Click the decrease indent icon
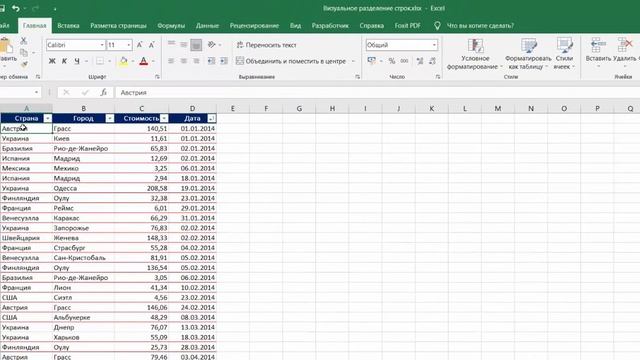640x360 pixels. tap(211, 61)
